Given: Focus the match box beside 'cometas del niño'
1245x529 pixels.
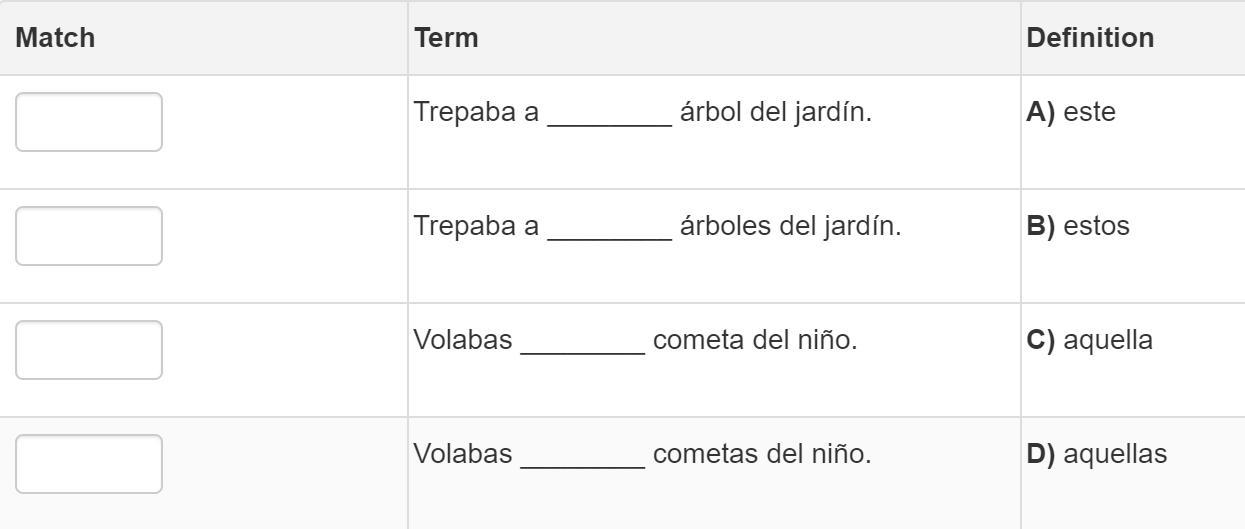Looking at the screenshot, I should tap(89, 464).
